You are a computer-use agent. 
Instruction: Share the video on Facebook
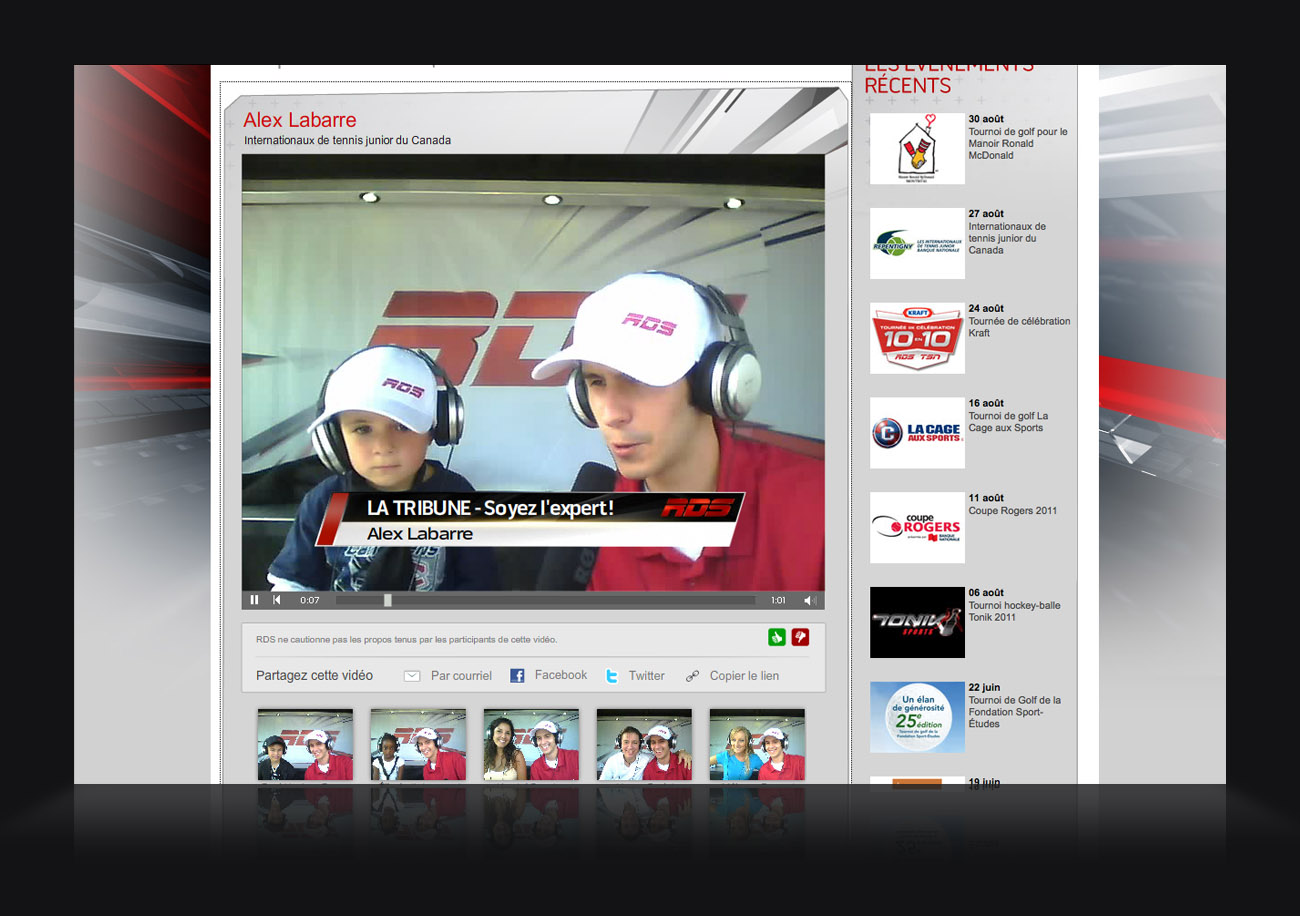click(x=548, y=675)
